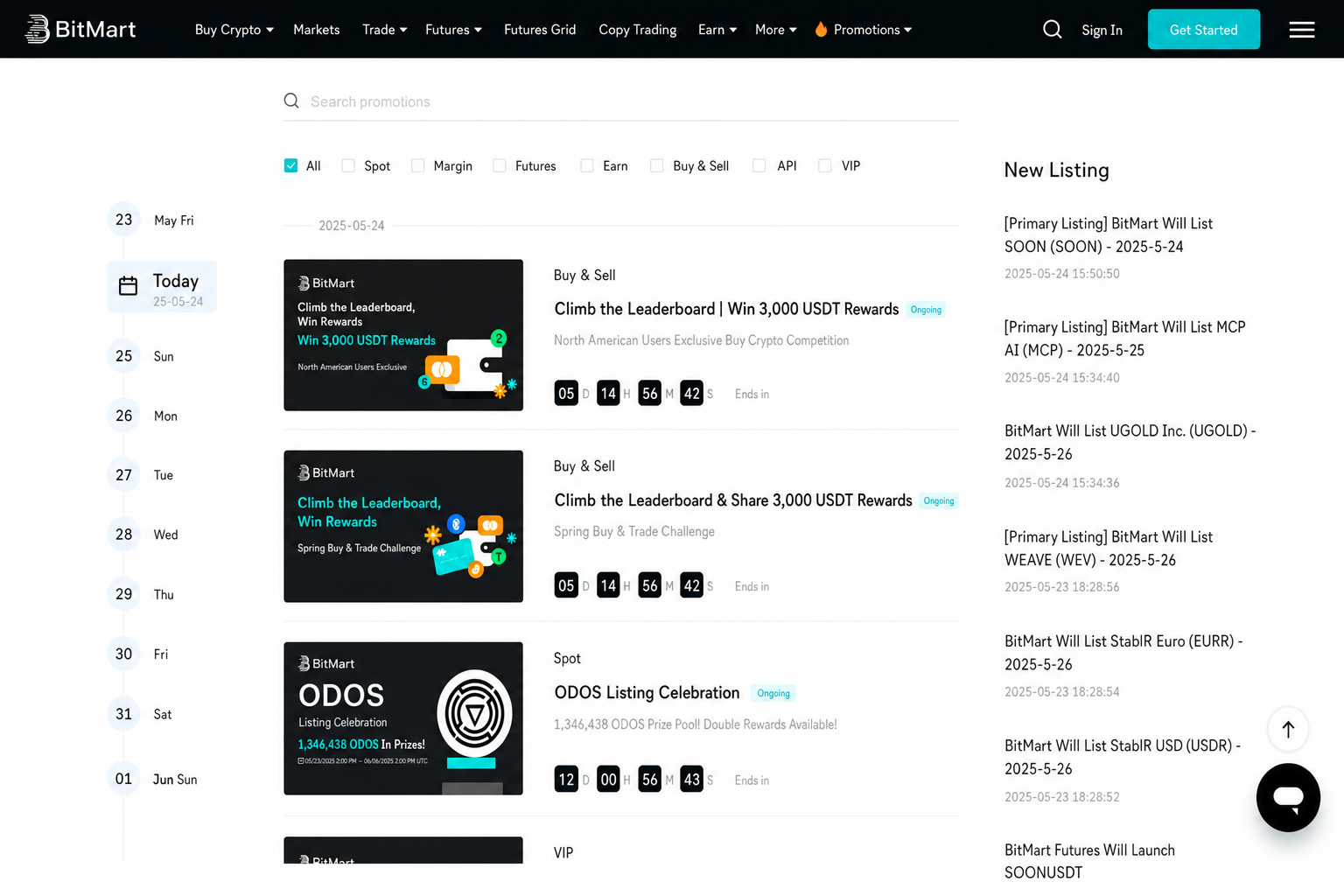
Task: Open the Earn dropdown in the navbar
Action: 717,30
